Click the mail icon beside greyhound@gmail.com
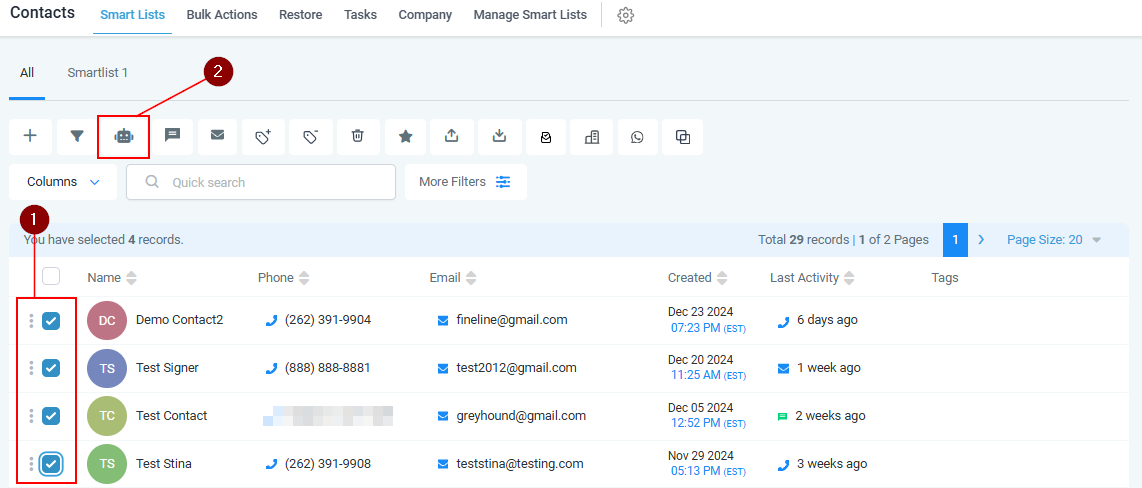This screenshot has width=1142, height=488. pyautogui.click(x=443, y=417)
